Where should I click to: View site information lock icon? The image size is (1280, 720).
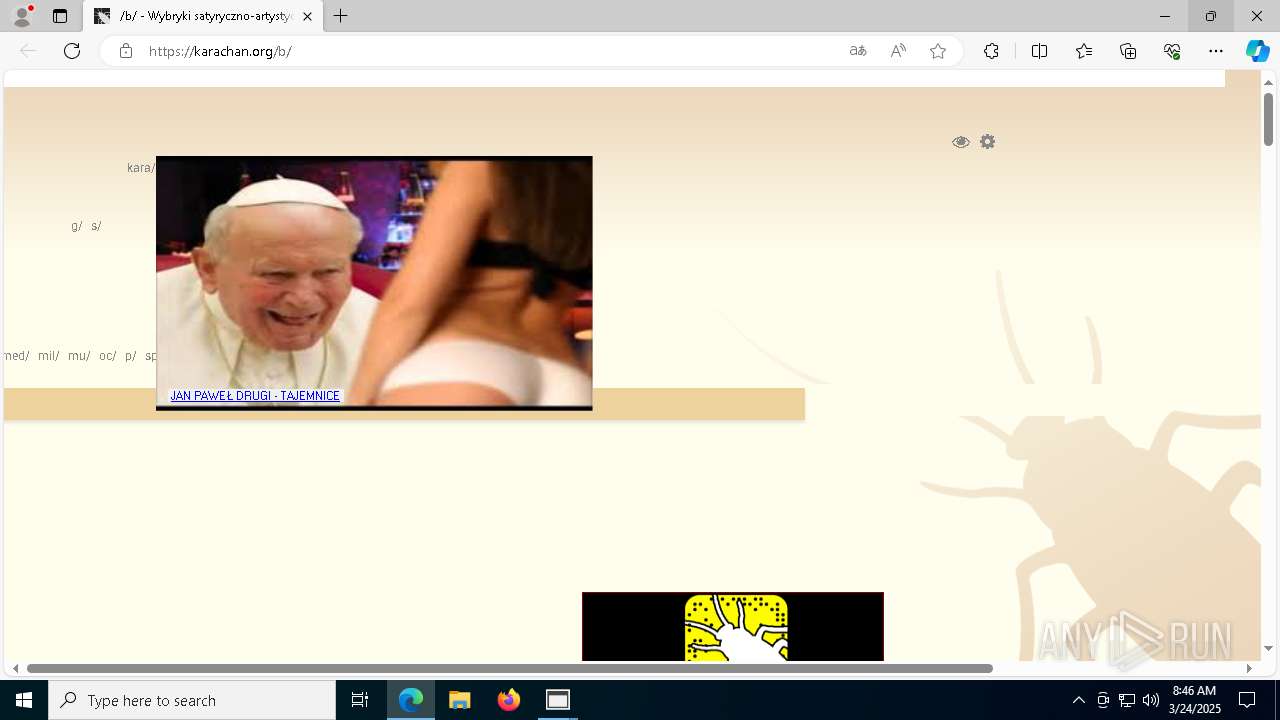click(126, 51)
